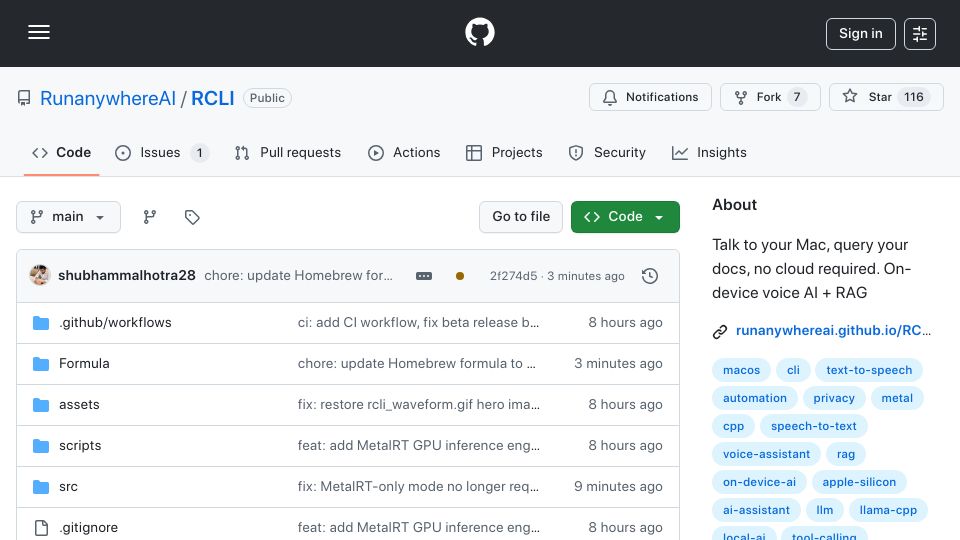Open the Insights tab
The image size is (960, 540).
pos(709,152)
